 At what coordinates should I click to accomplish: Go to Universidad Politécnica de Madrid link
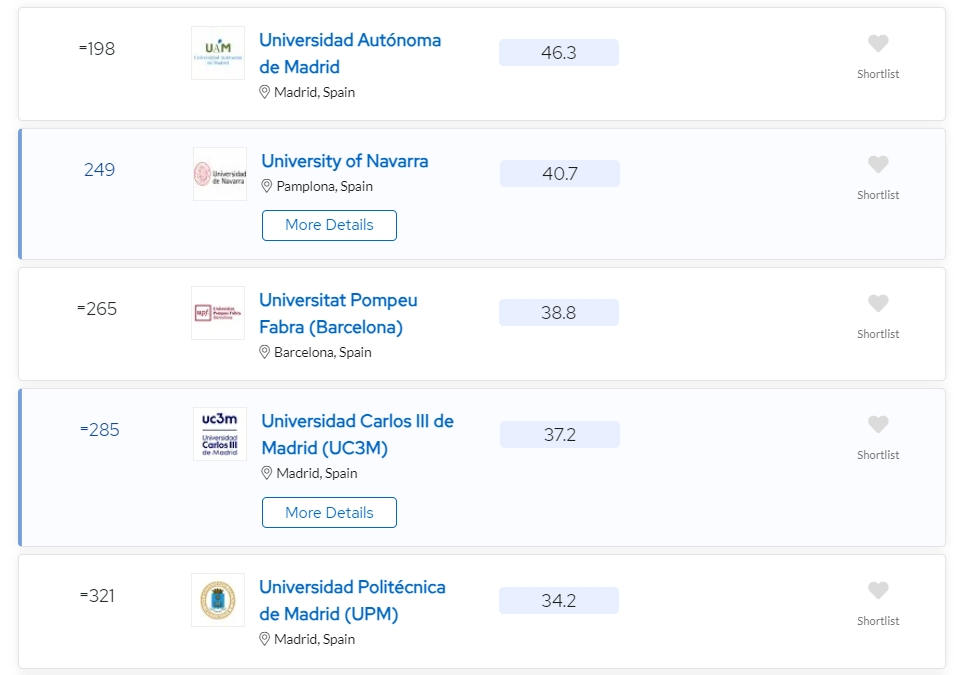click(x=352, y=600)
